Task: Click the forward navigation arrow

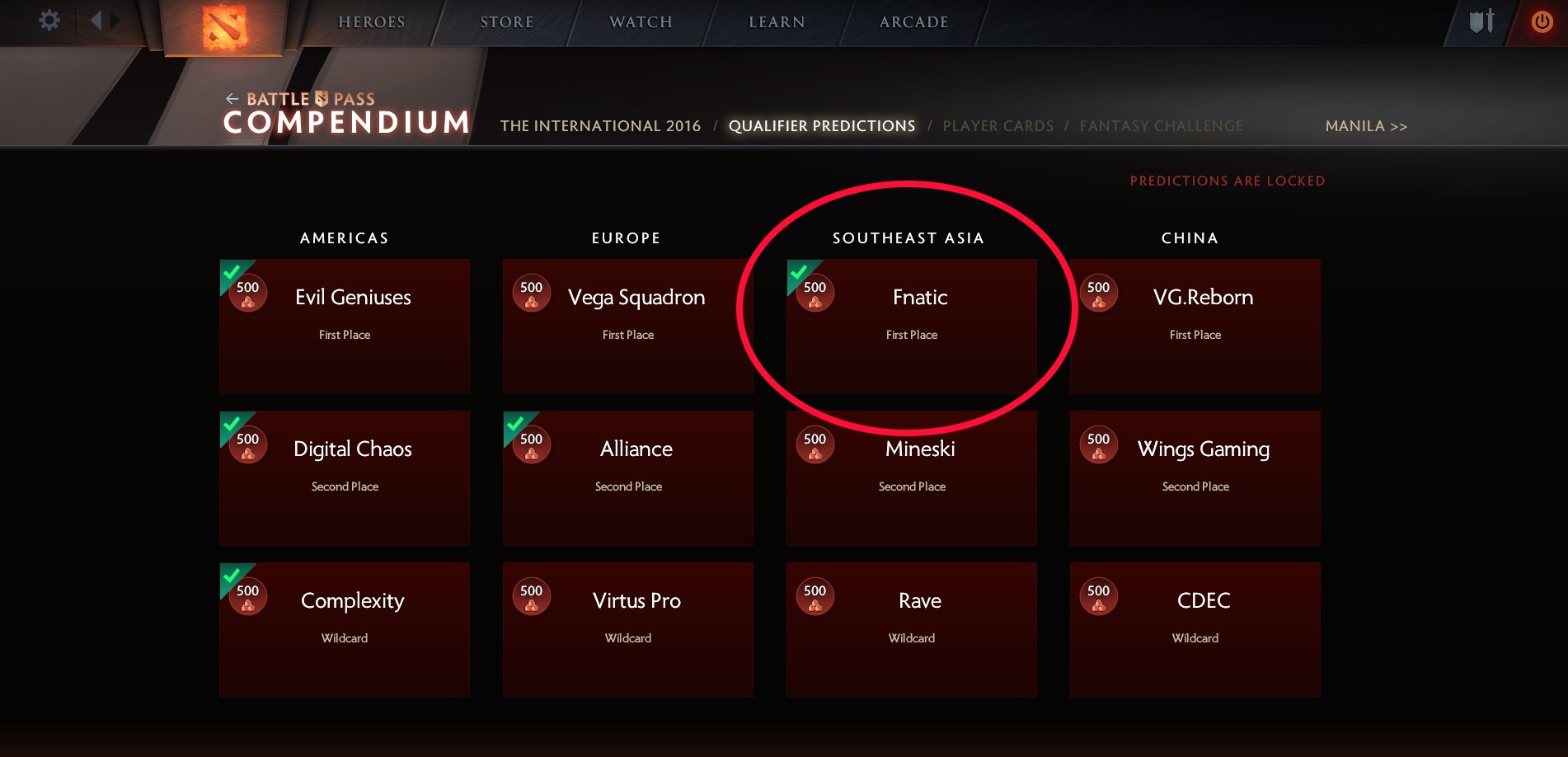Action: coord(115,20)
